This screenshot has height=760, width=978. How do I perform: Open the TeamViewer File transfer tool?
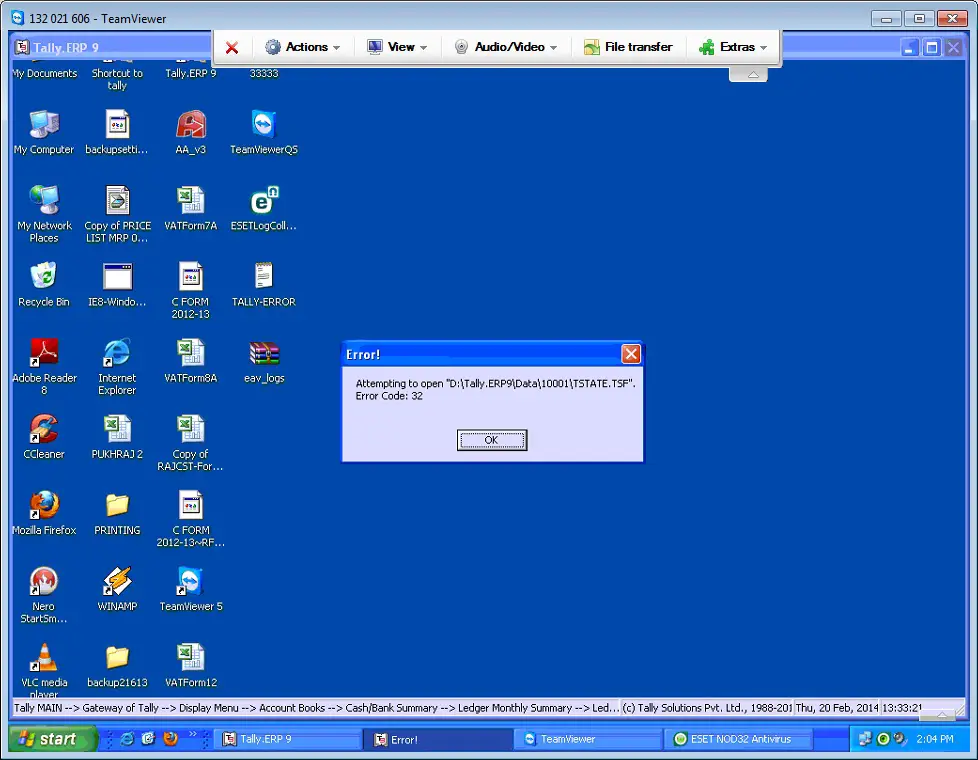[628, 47]
